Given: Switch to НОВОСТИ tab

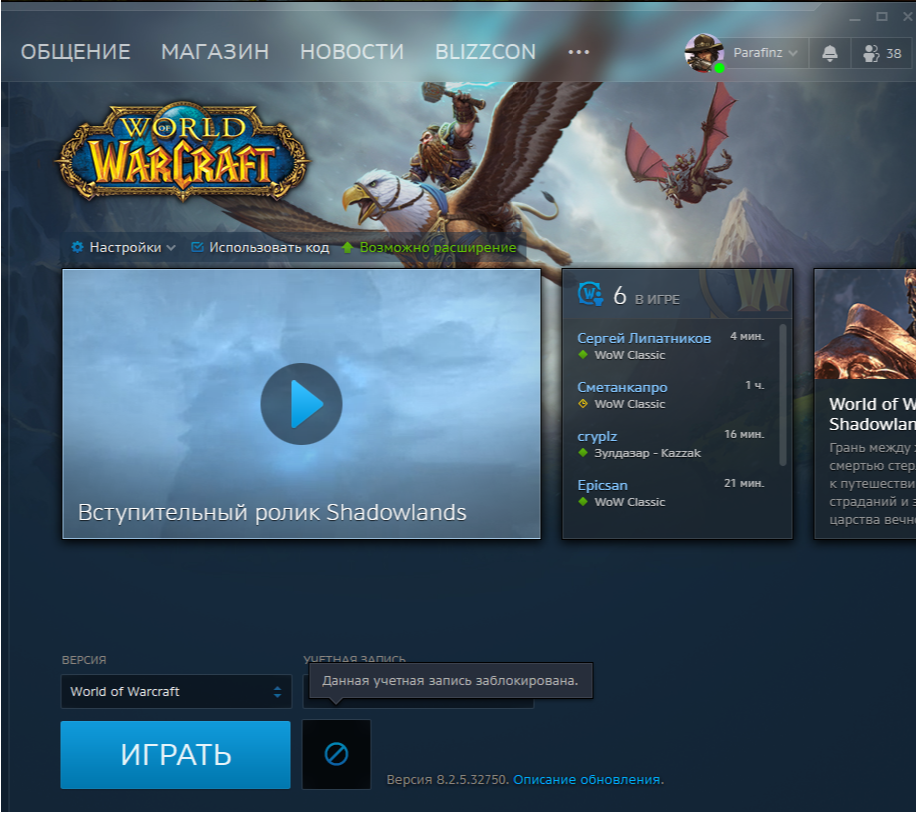Looking at the screenshot, I should [352, 52].
